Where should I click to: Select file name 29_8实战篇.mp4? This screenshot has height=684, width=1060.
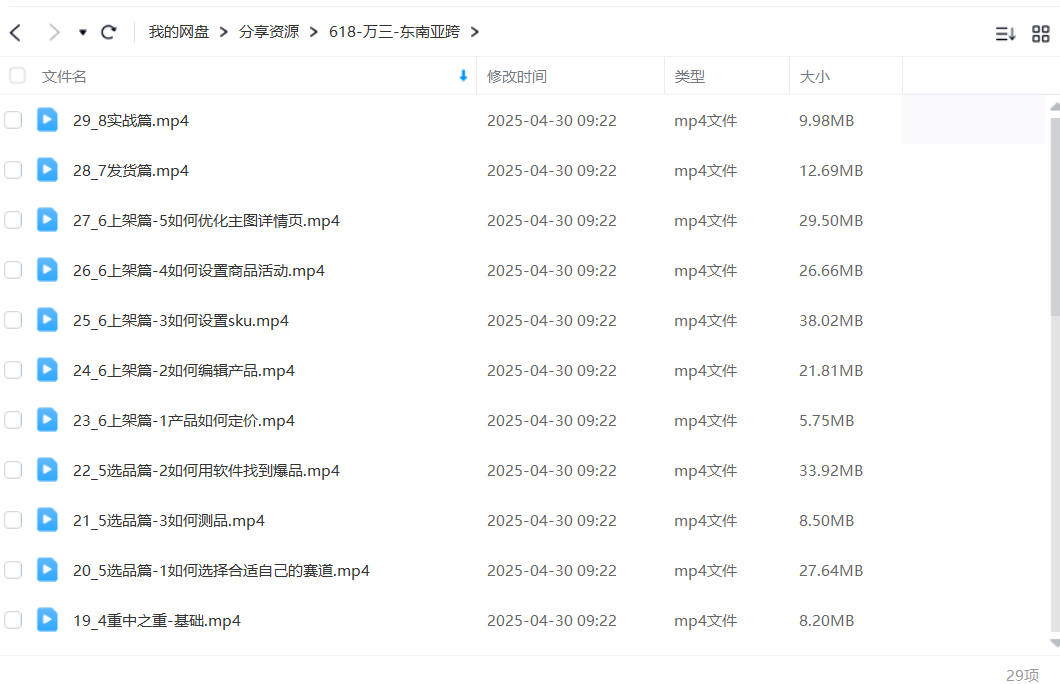coord(130,121)
